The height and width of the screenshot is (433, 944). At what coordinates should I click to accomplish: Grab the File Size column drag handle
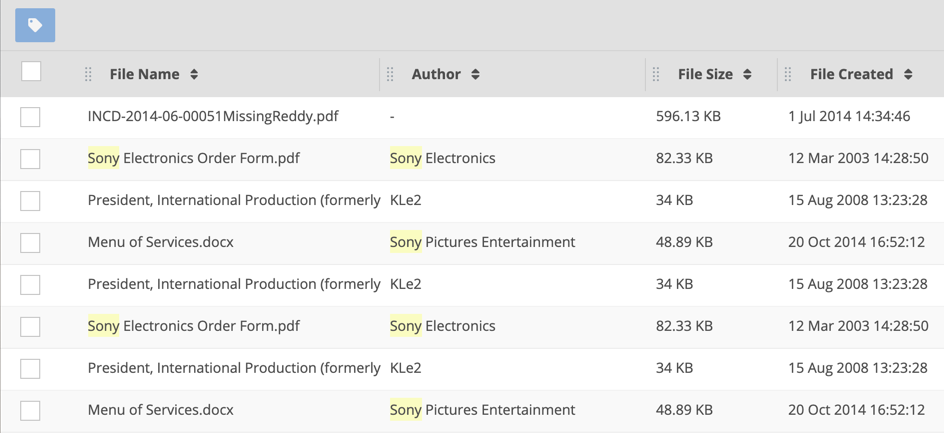(x=656, y=75)
